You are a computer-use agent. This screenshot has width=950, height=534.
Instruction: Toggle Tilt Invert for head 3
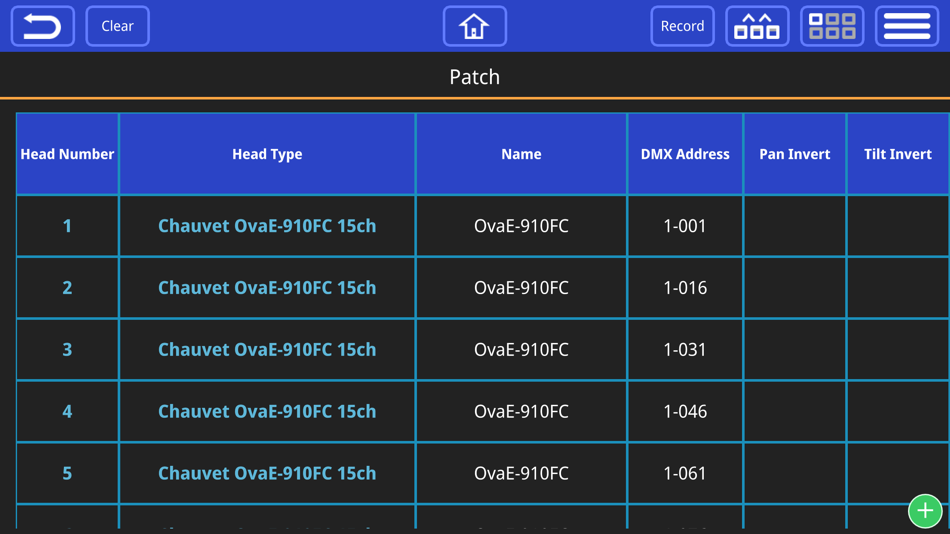pos(898,350)
